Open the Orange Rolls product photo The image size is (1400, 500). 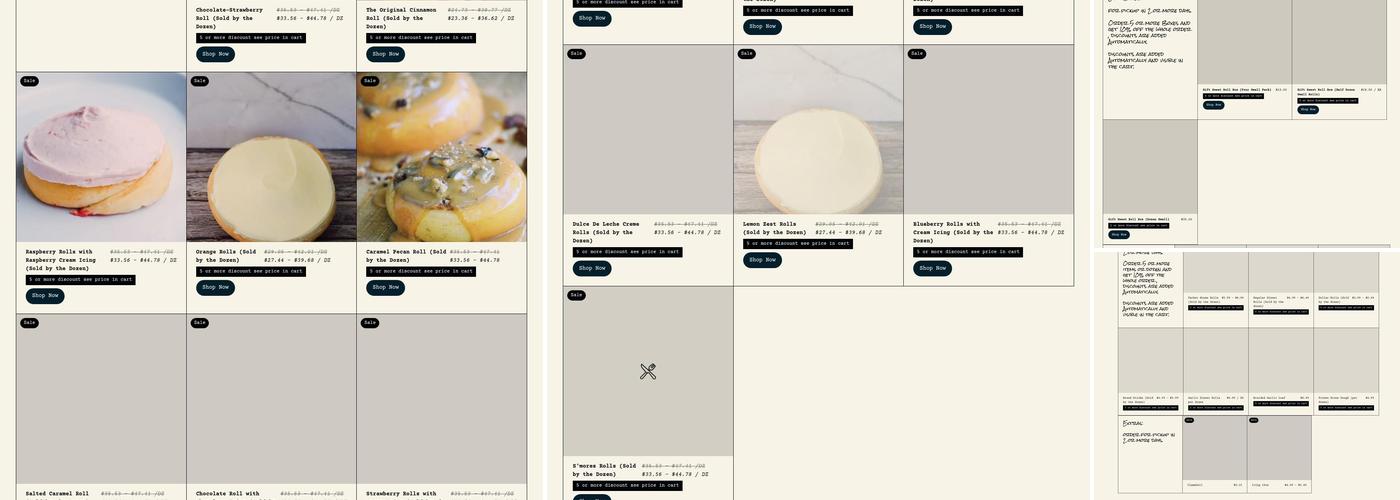pyautogui.click(x=271, y=157)
